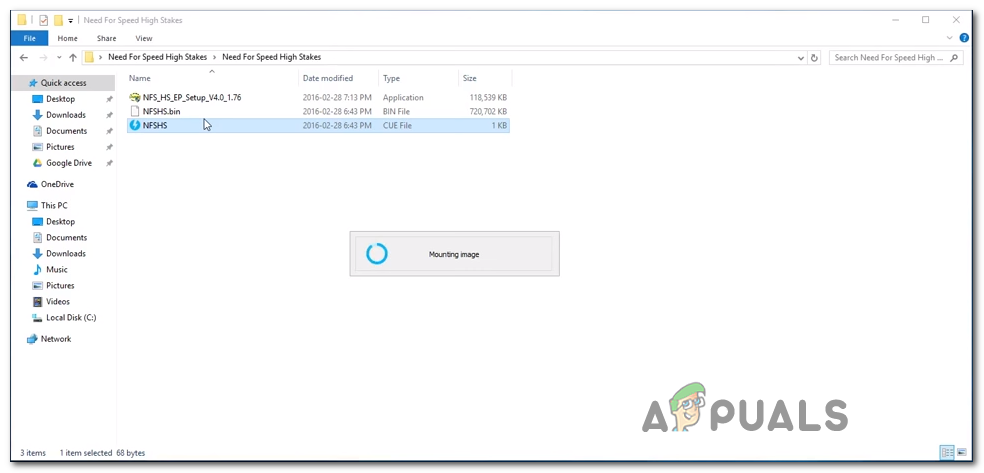Switch to the Share ribbon tab
The width and height of the screenshot is (984, 473).
107,38
